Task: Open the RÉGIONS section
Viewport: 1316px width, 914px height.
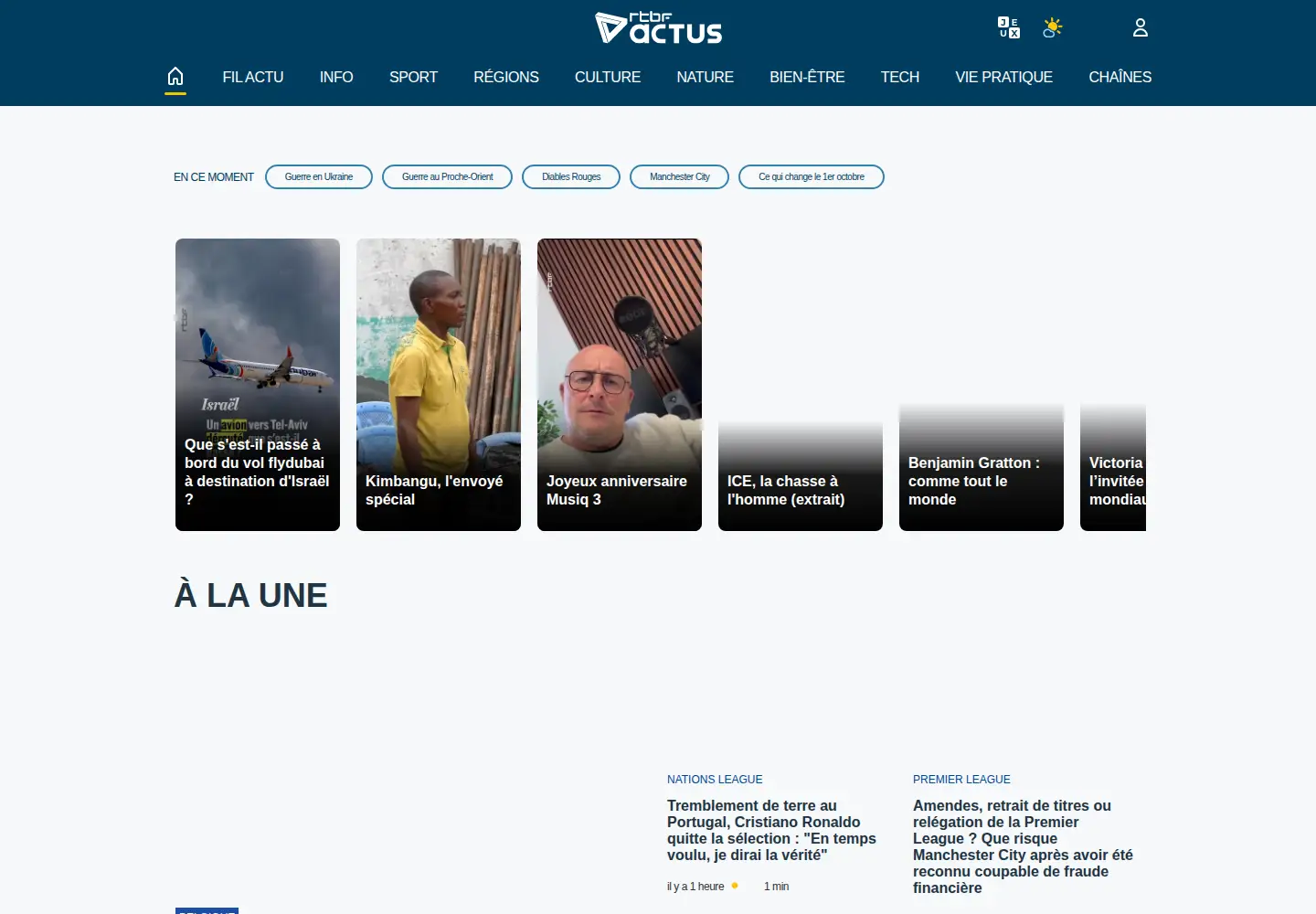Action: pyautogui.click(x=506, y=78)
